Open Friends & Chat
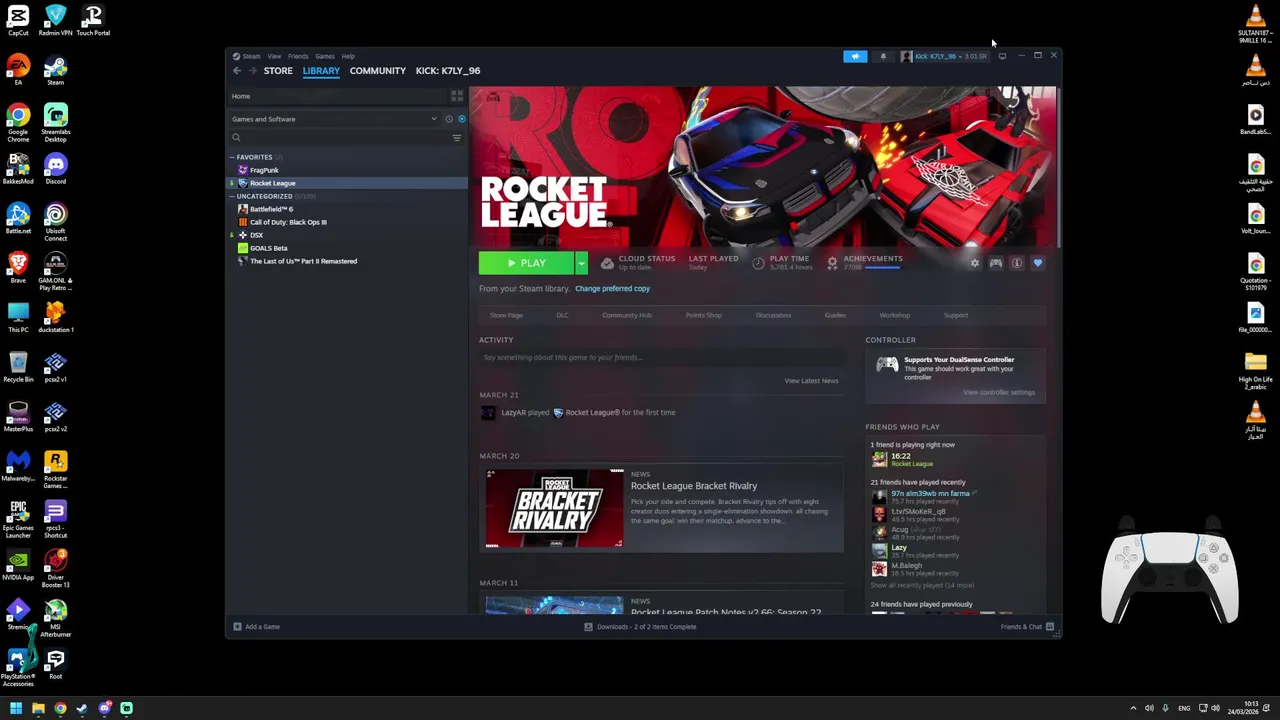 [x=1027, y=627]
